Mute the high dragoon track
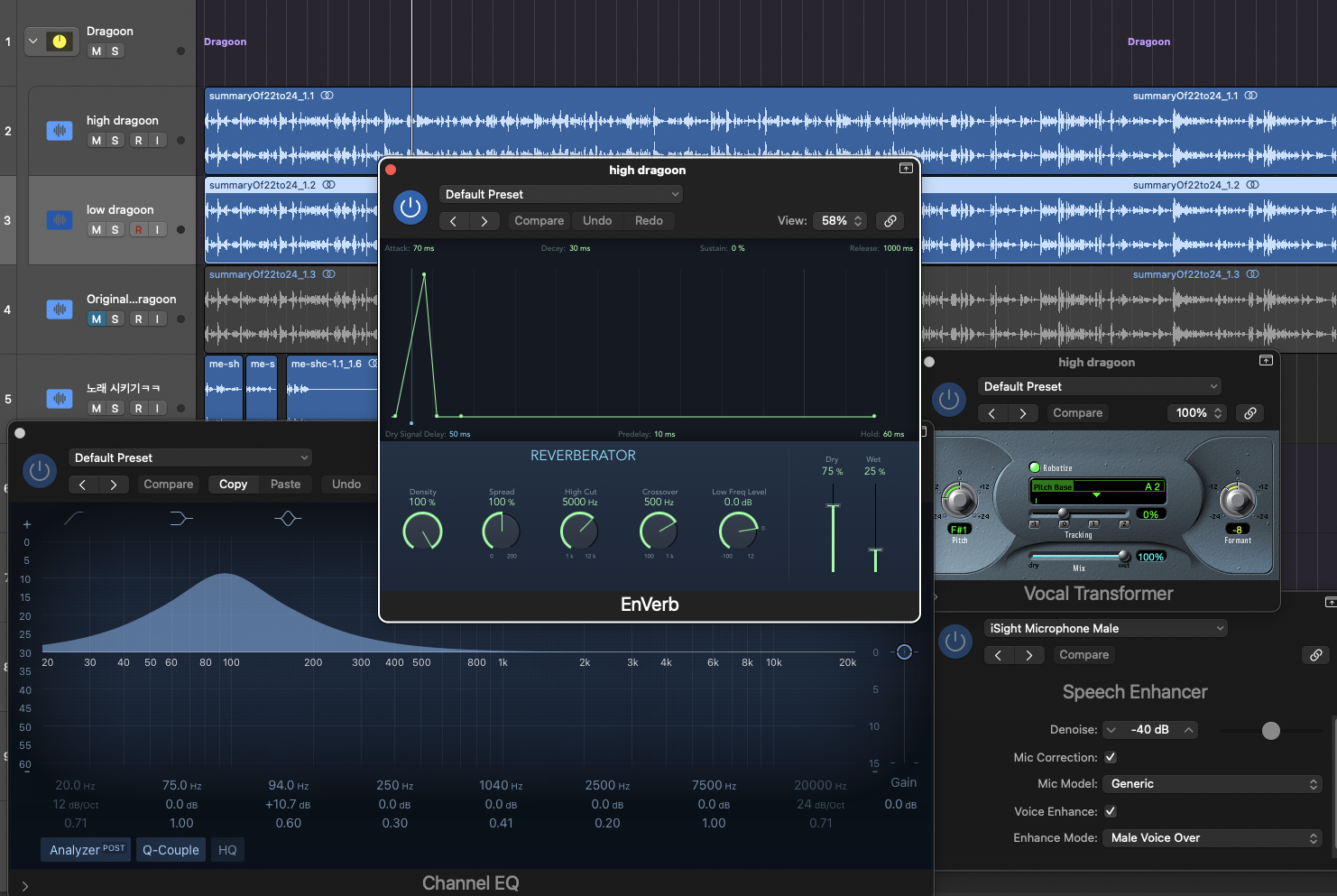The height and width of the screenshot is (896, 1337). pyautogui.click(x=97, y=141)
